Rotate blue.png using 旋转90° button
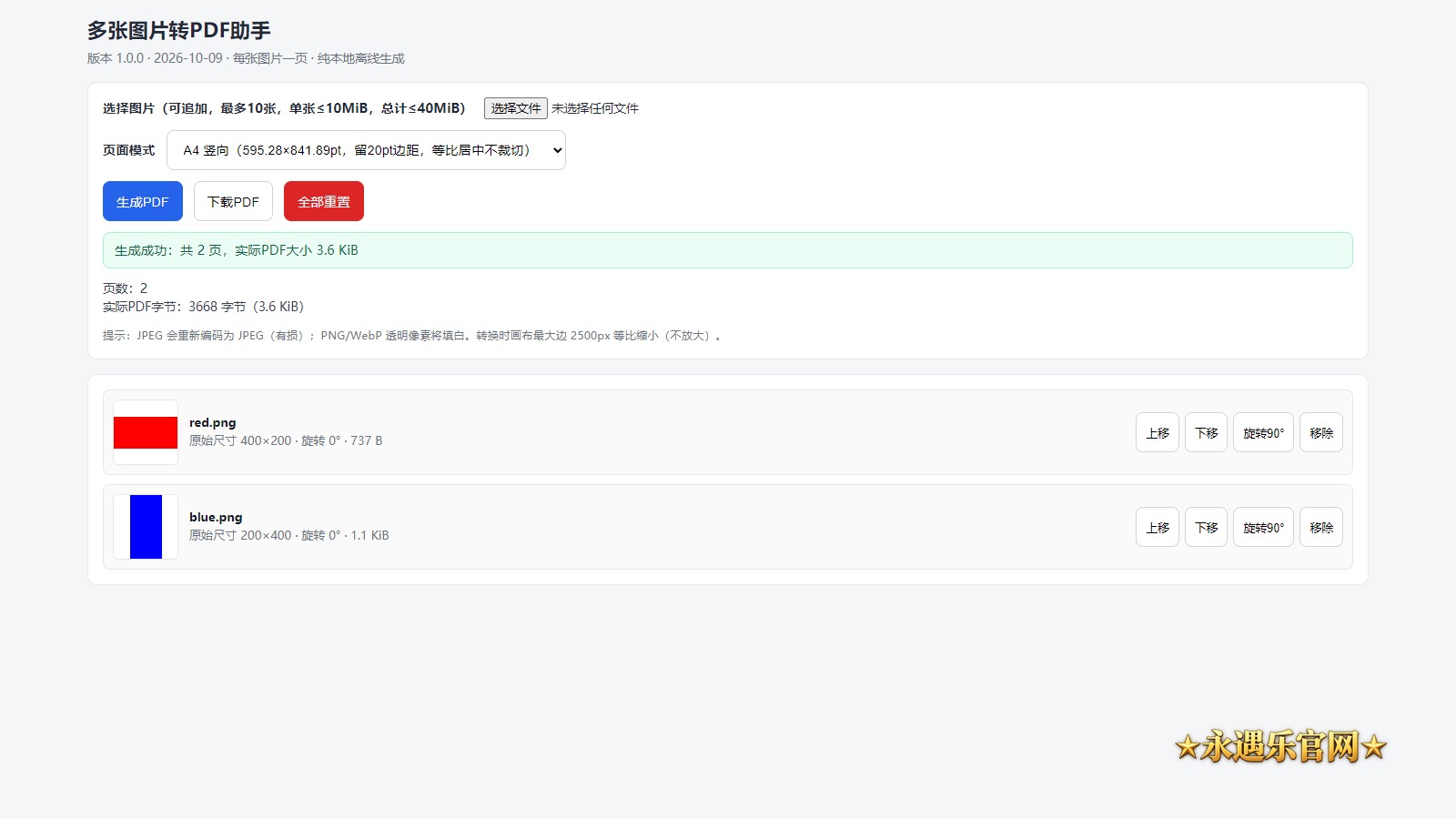The height and width of the screenshot is (819, 1456). tap(1263, 527)
